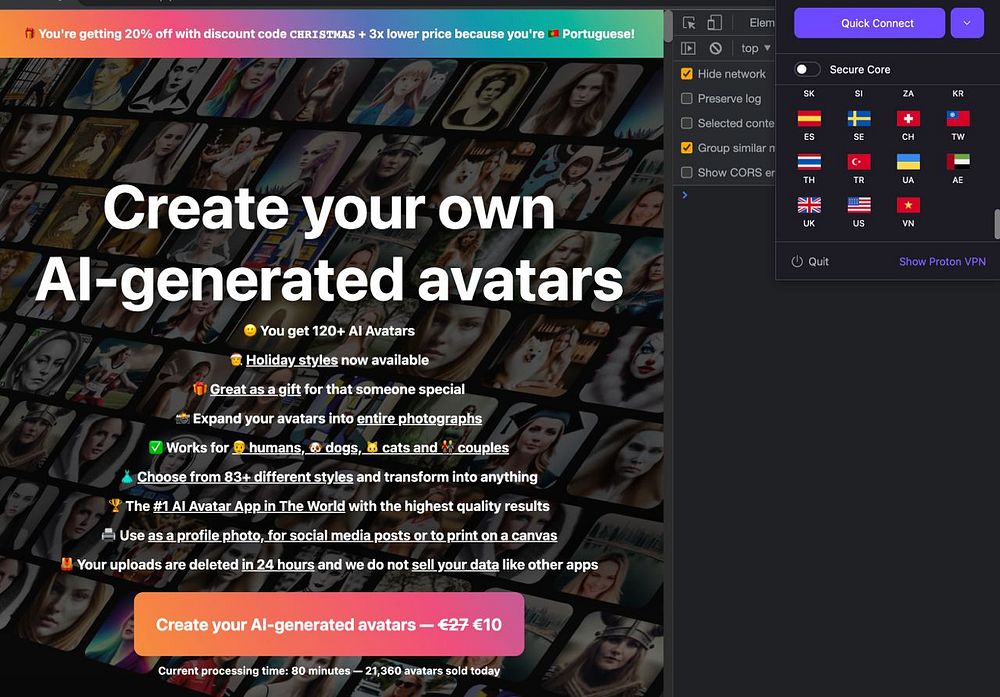Click the SK country label
The width and height of the screenshot is (1000, 697).
tap(809, 93)
